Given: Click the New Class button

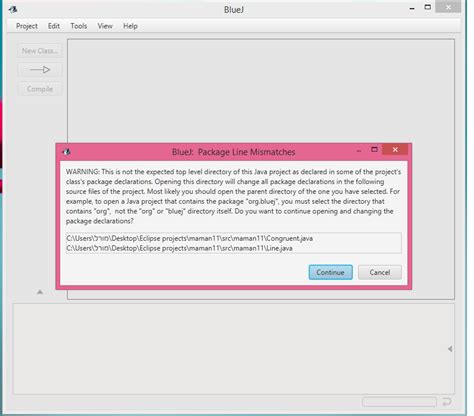Looking at the screenshot, I should 40,51.
